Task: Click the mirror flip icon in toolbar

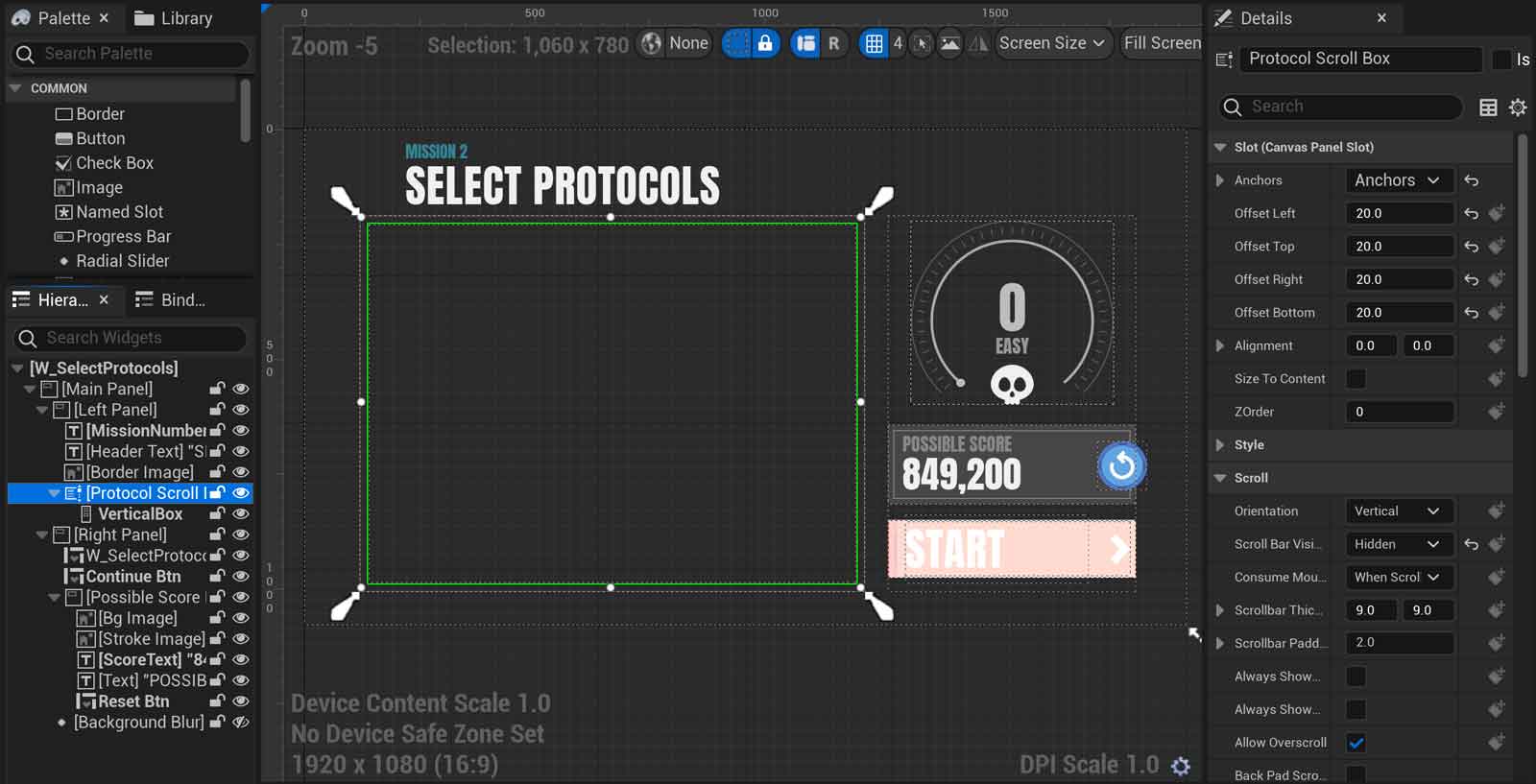Action: pyautogui.click(x=978, y=43)
